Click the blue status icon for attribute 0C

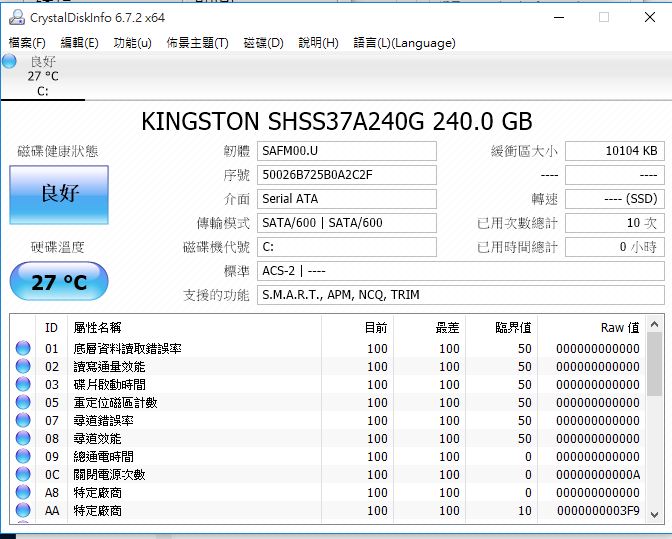tap(23, 474)
